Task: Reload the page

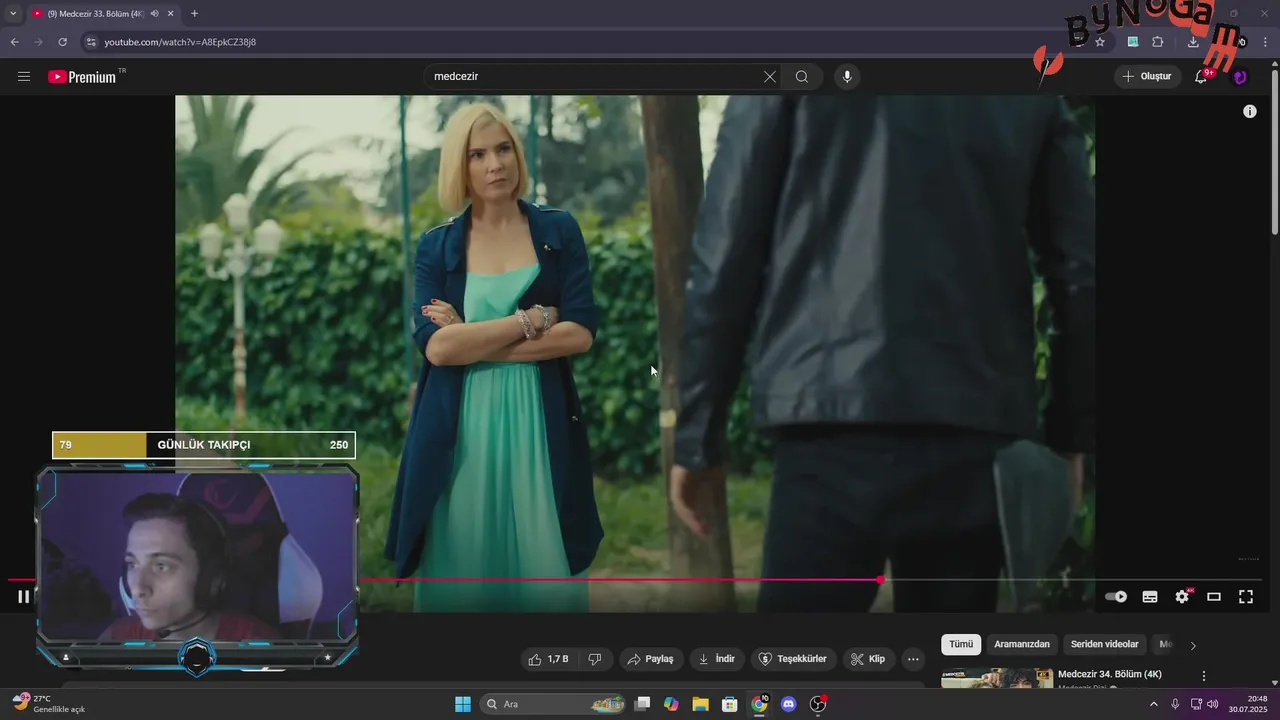Action: point(62,42)
